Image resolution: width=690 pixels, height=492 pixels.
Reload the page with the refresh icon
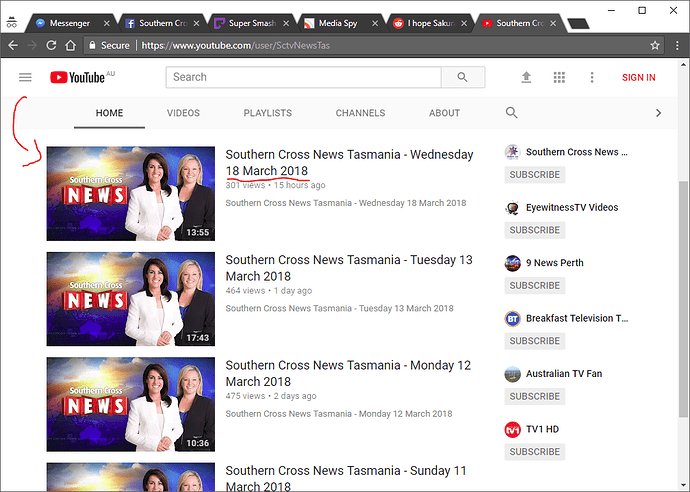pyautogui.click(x=51, y=45)
